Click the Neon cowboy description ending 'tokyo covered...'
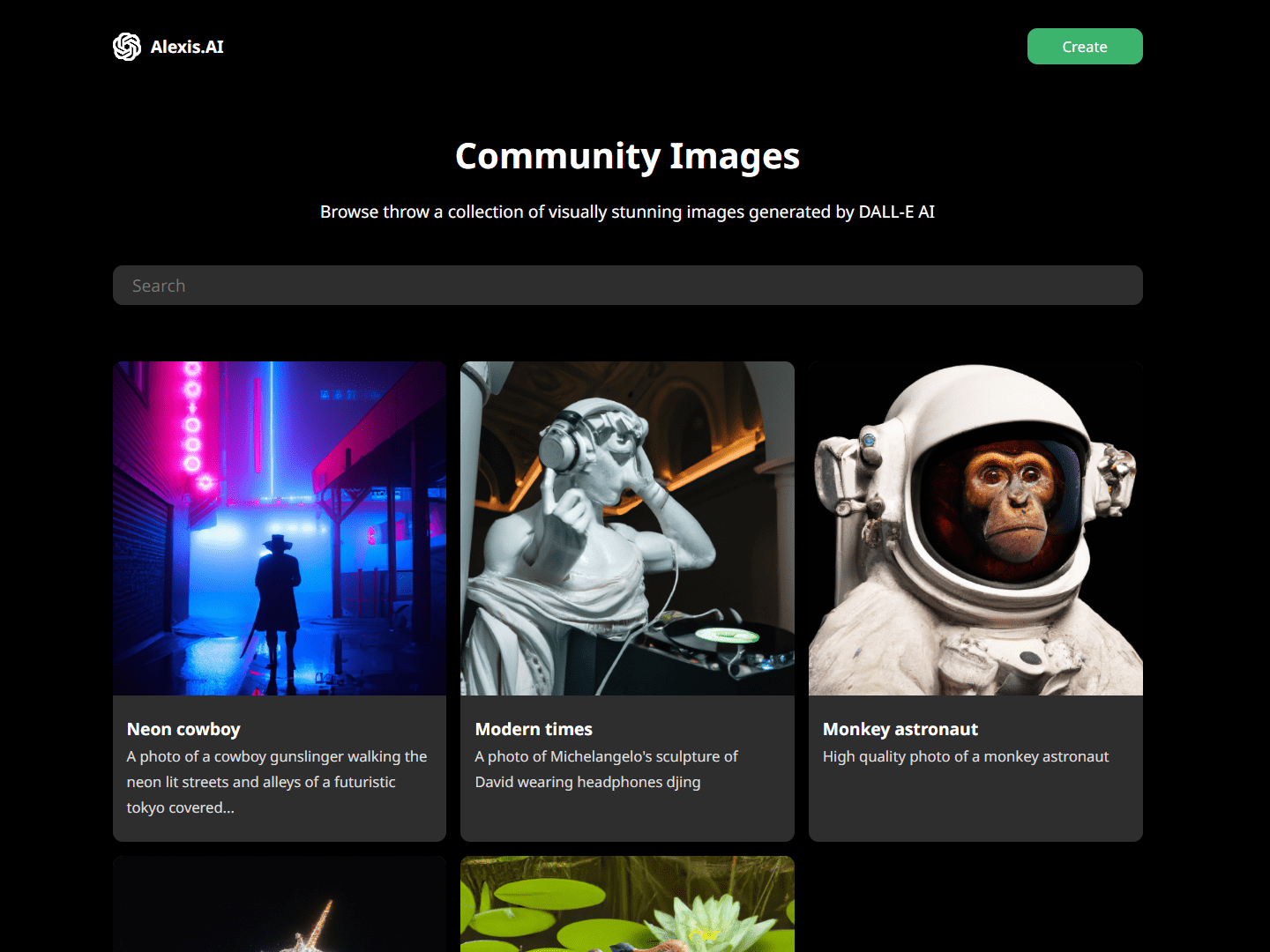 (x=277, y=782)
